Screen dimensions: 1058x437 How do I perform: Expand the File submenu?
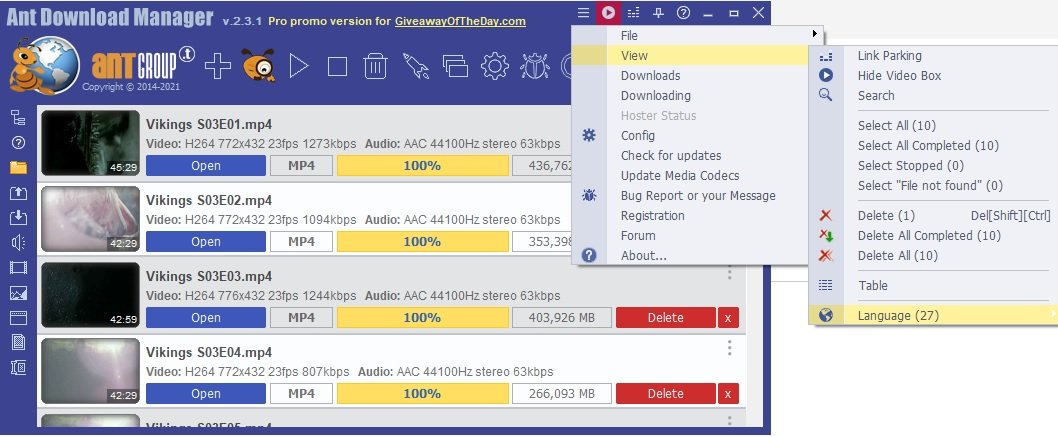pos(698,35)
